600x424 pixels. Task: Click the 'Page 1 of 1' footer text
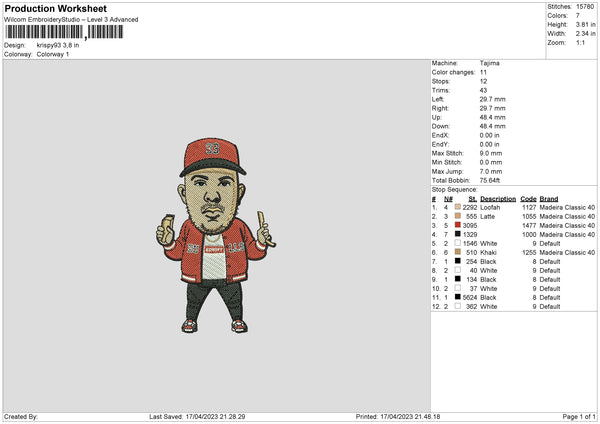click(579, 416)
